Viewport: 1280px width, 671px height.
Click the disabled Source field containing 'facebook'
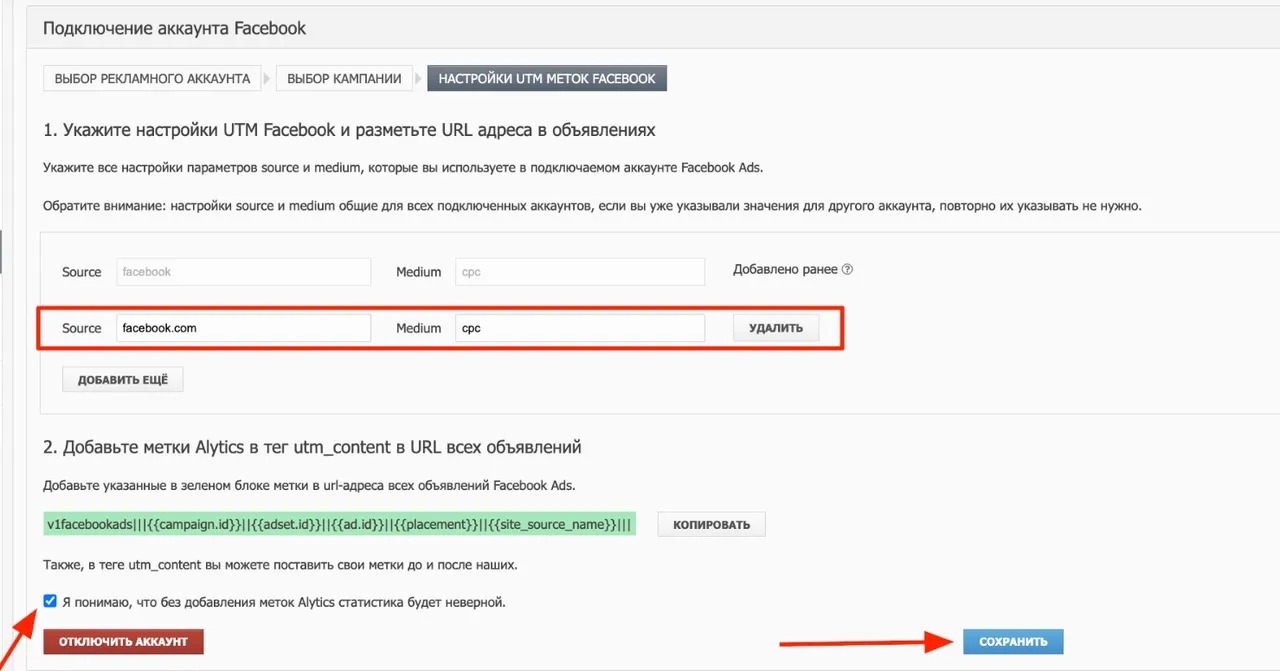[x=244, y=272]
